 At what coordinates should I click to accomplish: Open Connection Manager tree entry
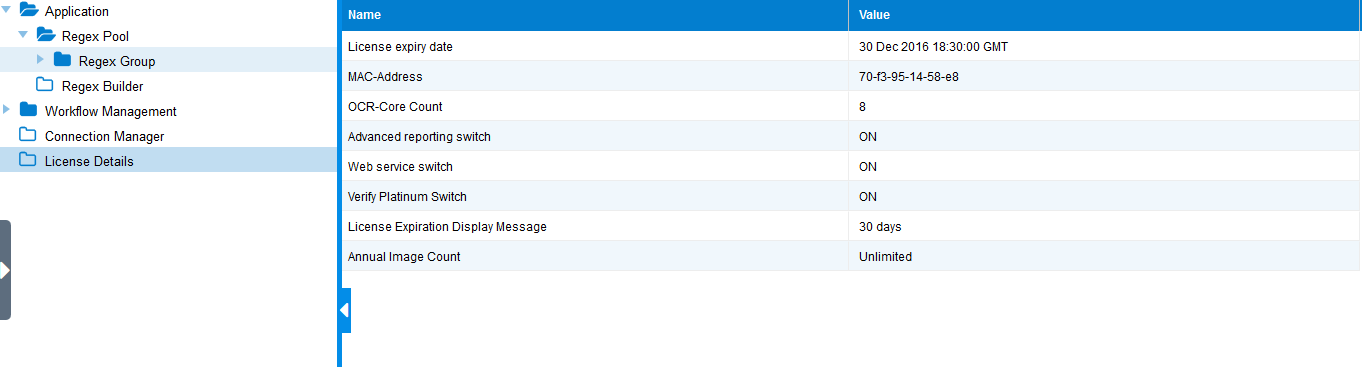click(x=104, y=136)
